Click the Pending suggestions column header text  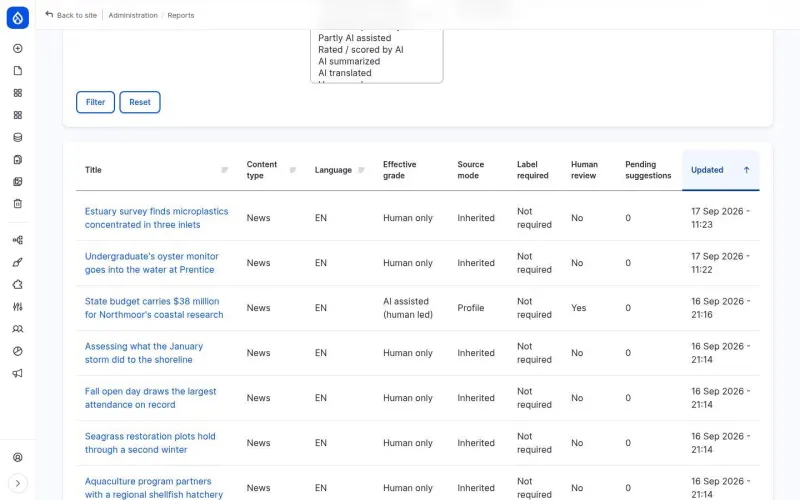click(648, 170)
